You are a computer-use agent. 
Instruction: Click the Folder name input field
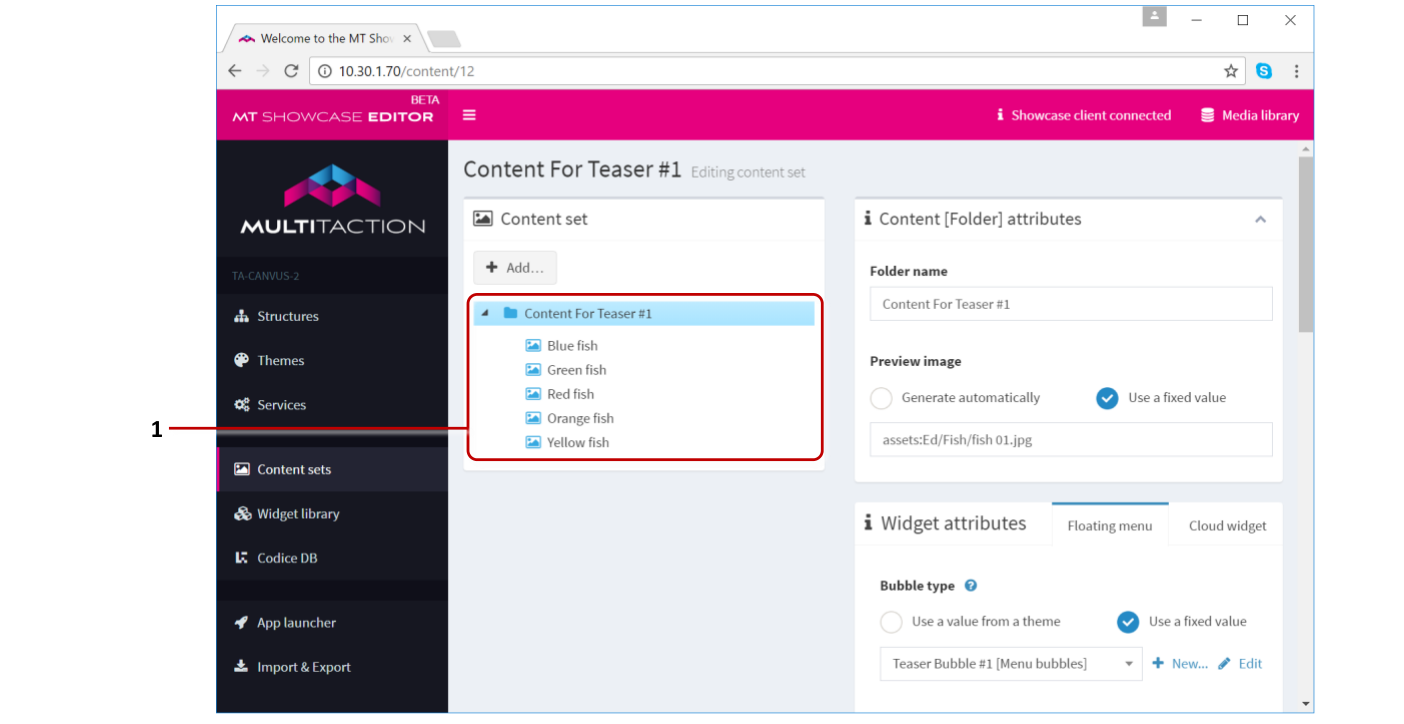1070,304
